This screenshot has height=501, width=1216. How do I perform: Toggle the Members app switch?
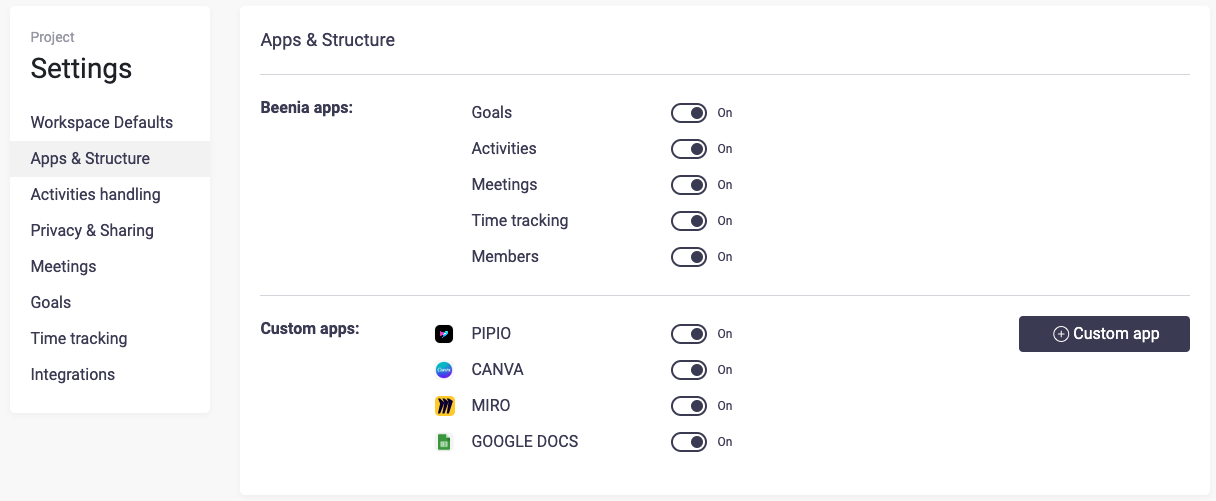coord(689,257)
